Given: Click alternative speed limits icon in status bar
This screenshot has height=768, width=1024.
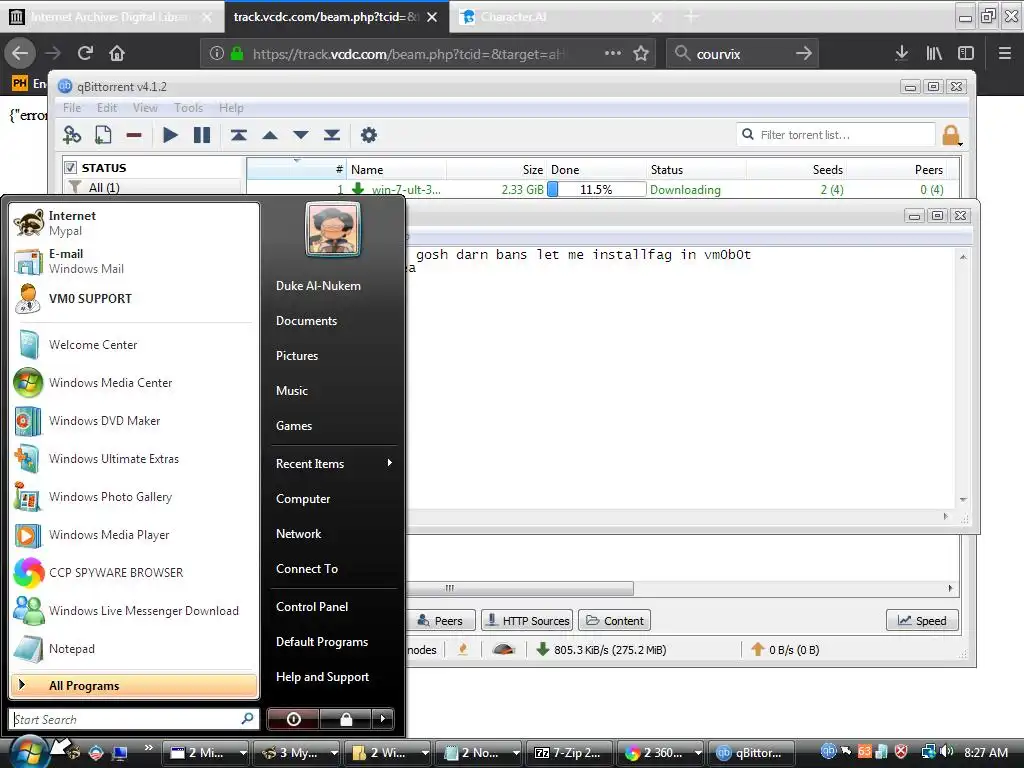Looking at the screenshot, I should (504, 650).
